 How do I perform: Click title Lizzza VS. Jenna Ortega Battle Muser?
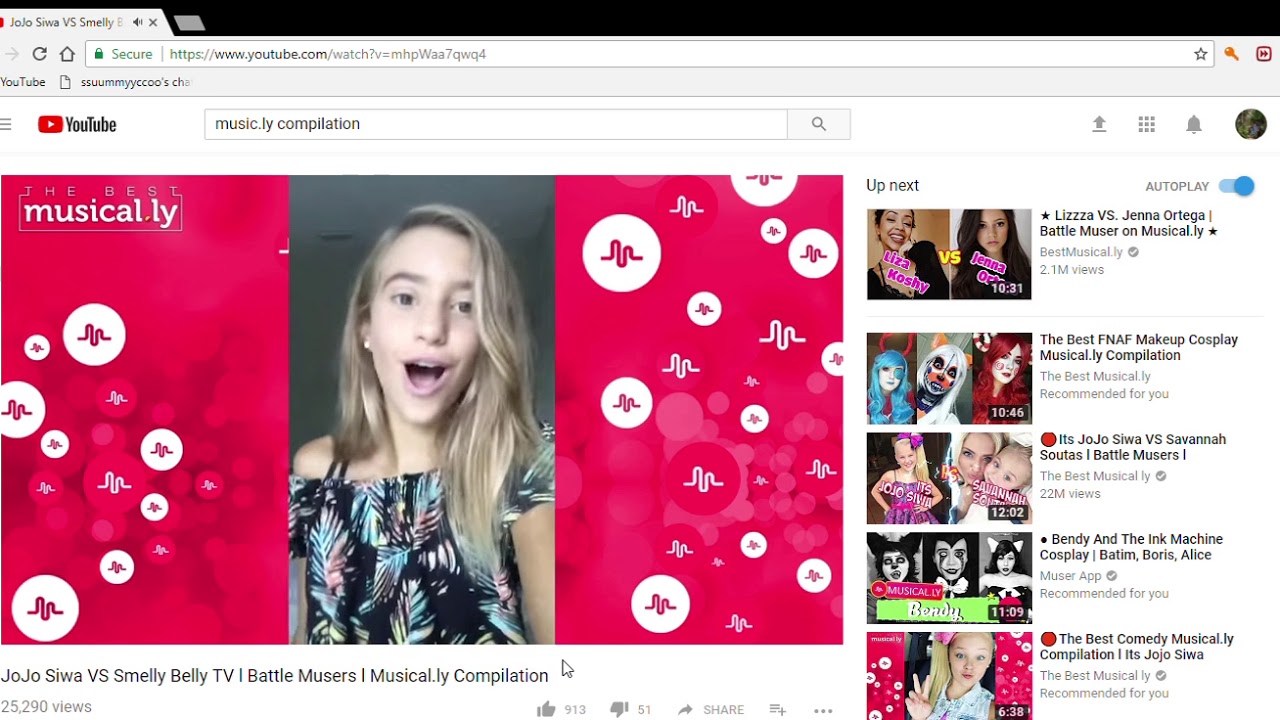click(x=1129, y=223)
